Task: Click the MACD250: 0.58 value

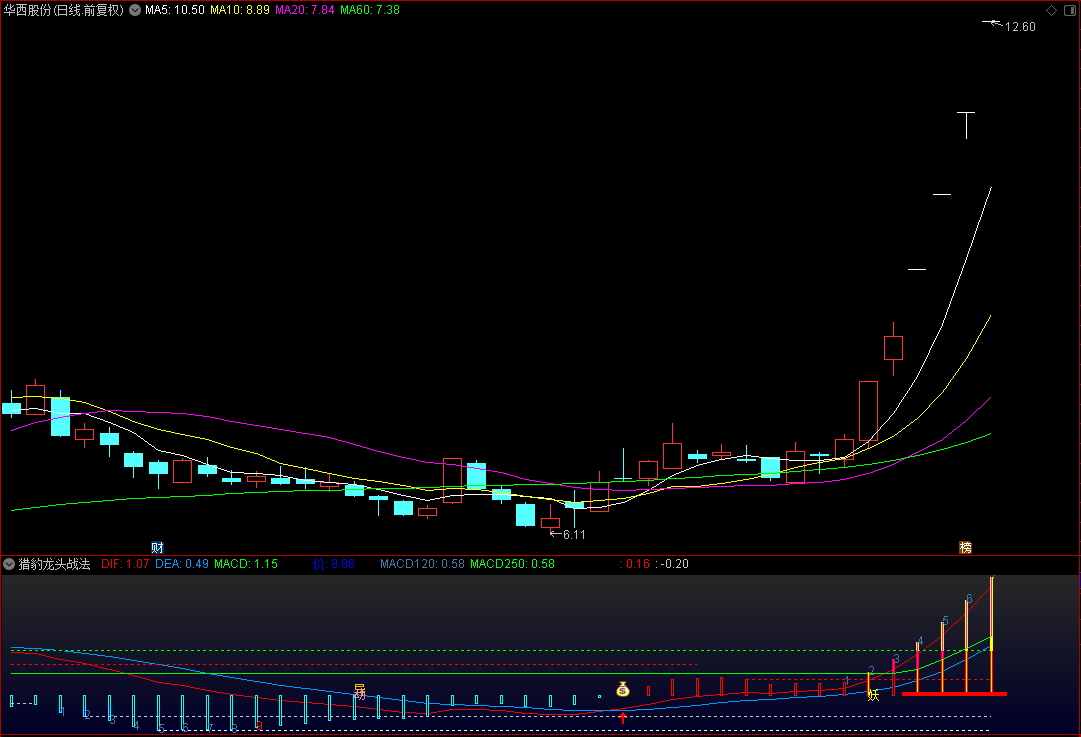Action: [x=512, y=564]
